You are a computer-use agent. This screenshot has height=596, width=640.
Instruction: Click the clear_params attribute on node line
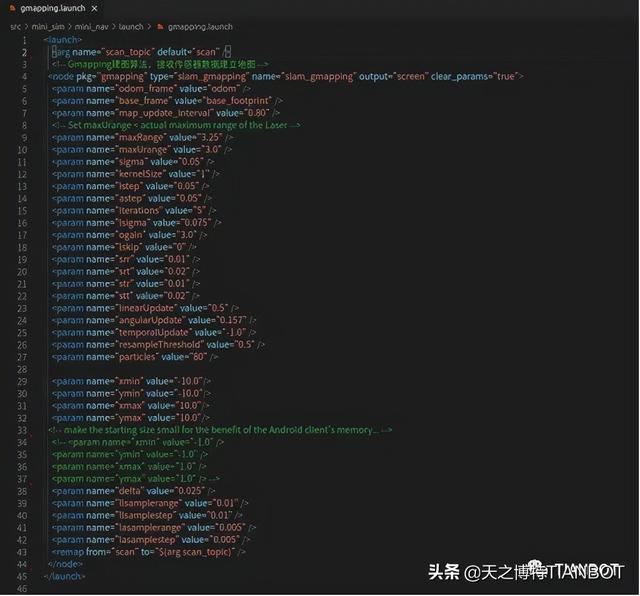click(x=459, y=76)
